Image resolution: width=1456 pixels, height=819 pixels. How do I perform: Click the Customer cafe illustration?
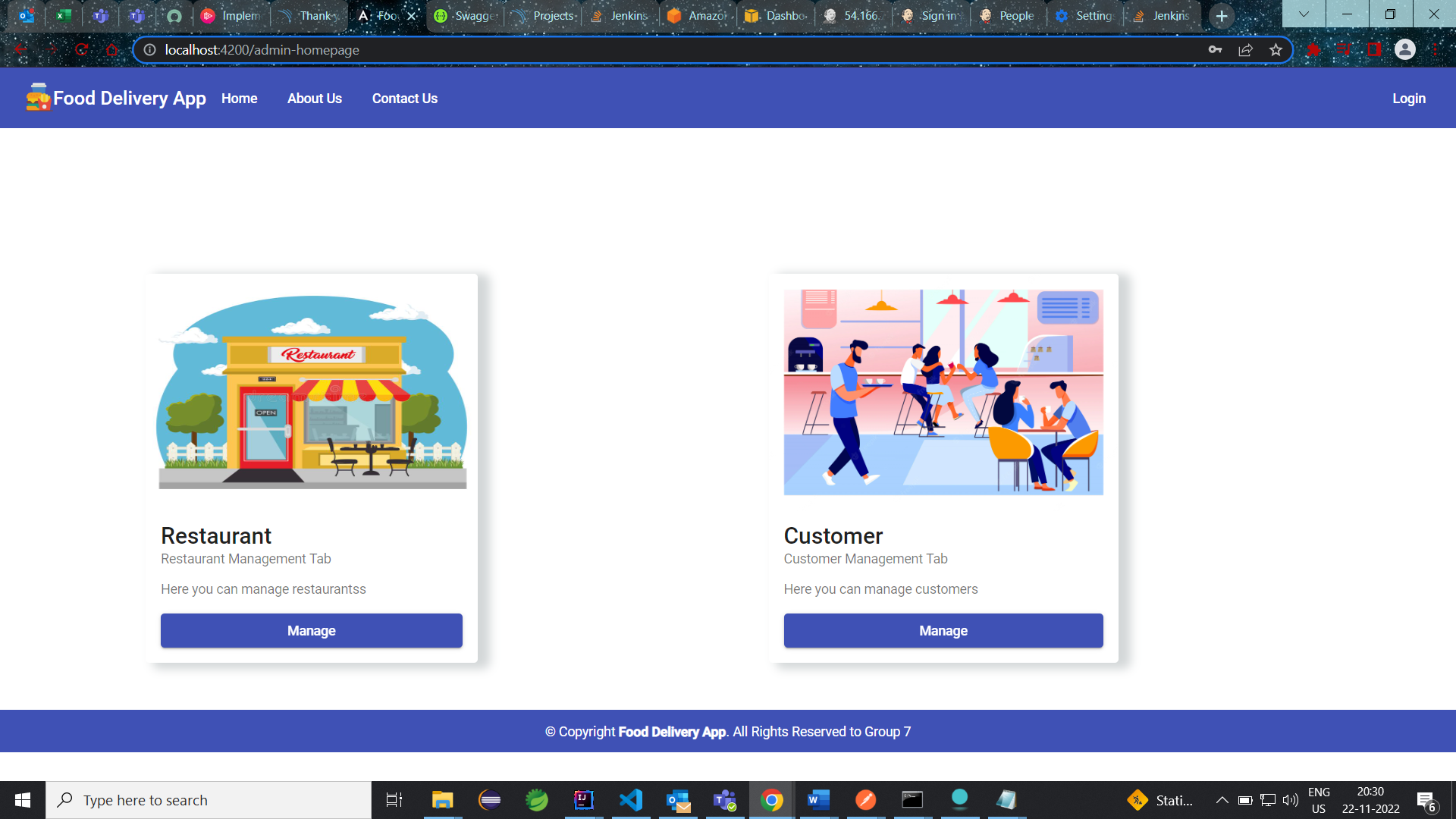[943, 392]
